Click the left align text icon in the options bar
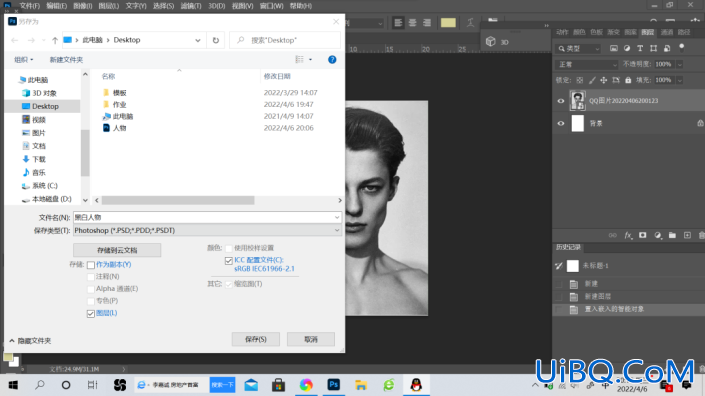 tap(398, 22)
